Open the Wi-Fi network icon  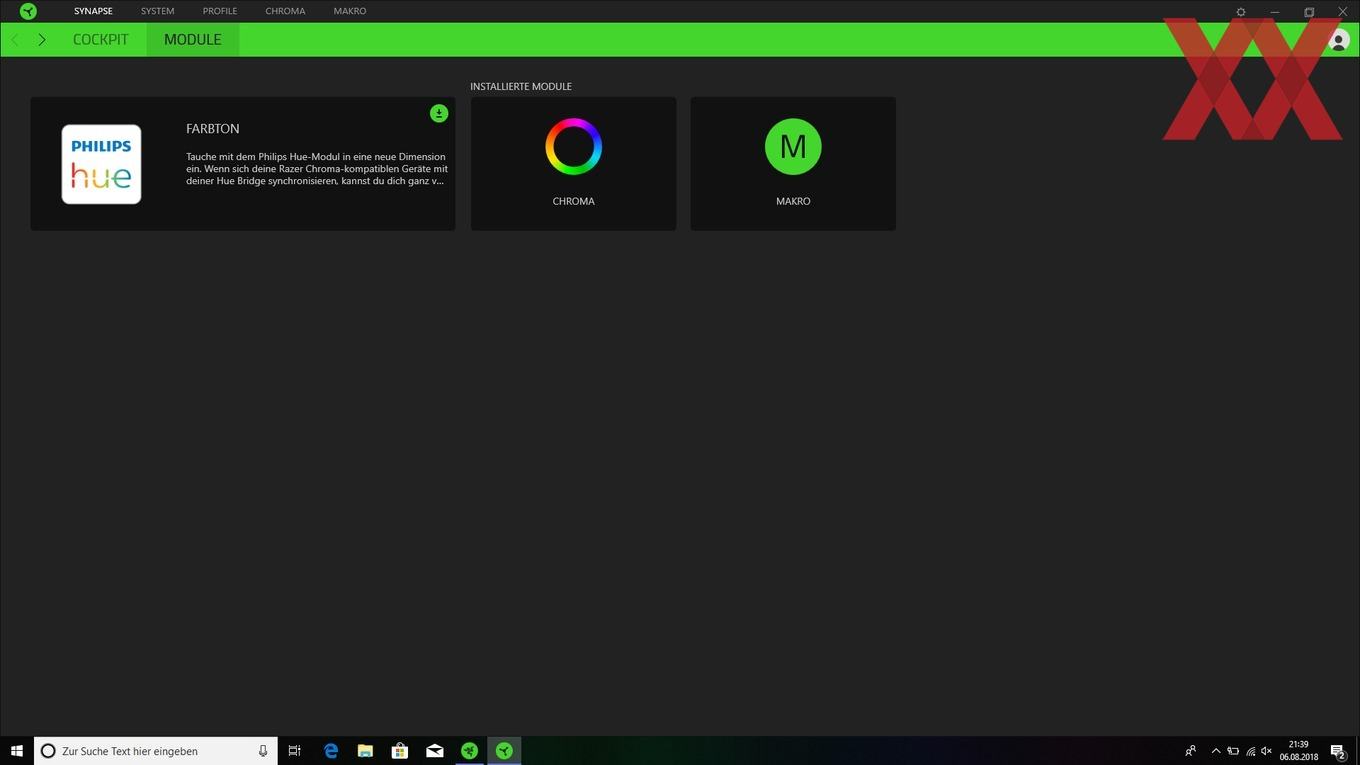point(1250,751)
